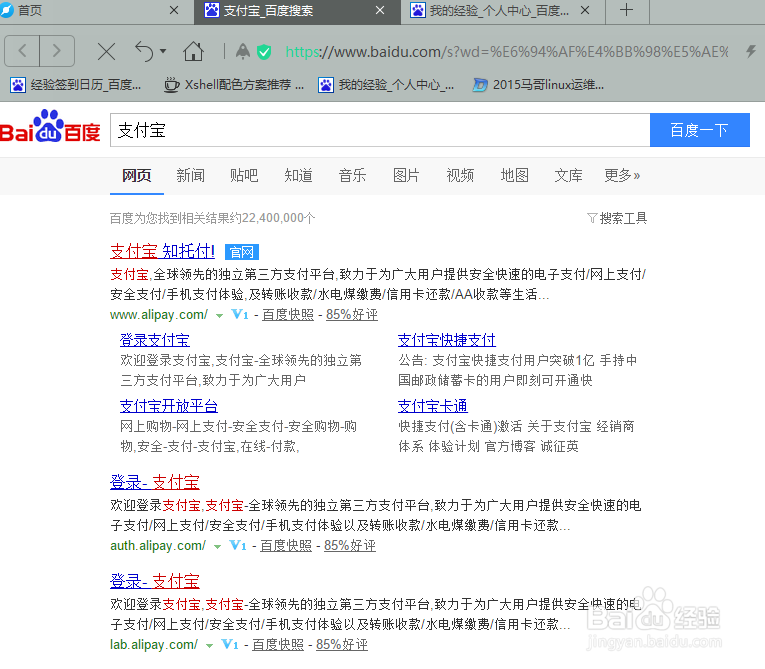Open result 支付宝 知托付!

coord(162,251)
